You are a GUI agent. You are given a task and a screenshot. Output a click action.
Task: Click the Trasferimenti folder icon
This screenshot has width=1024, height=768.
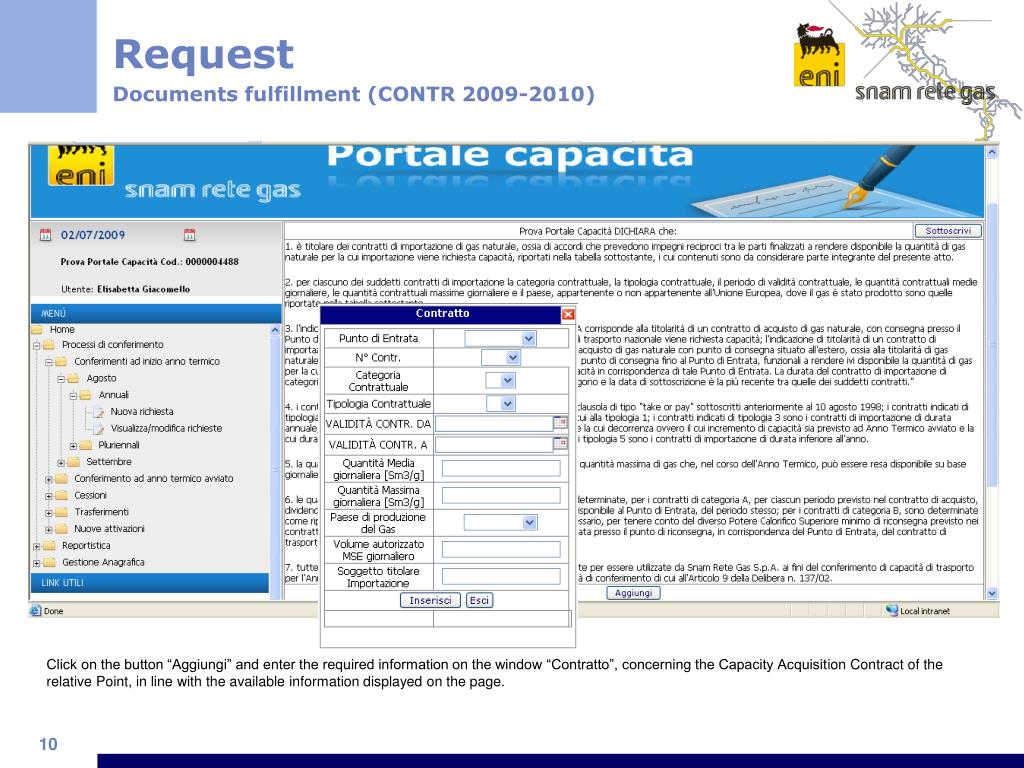click(x=62, y=512)
